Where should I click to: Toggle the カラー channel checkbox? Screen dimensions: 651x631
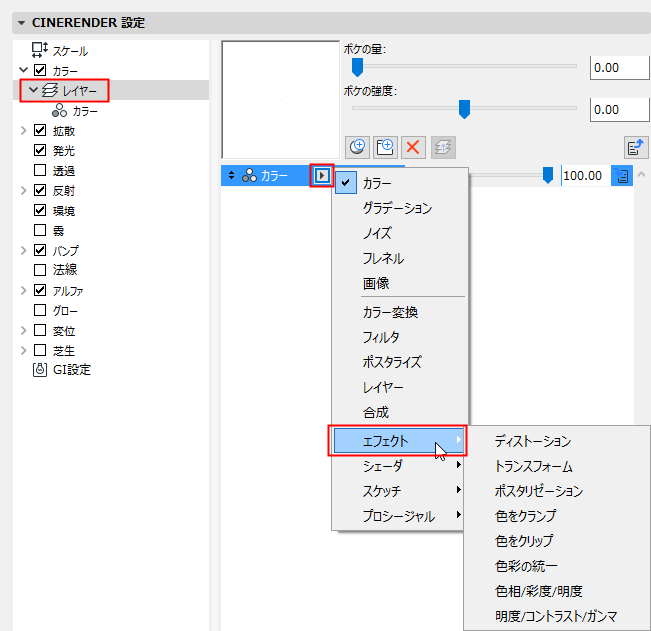40,70
